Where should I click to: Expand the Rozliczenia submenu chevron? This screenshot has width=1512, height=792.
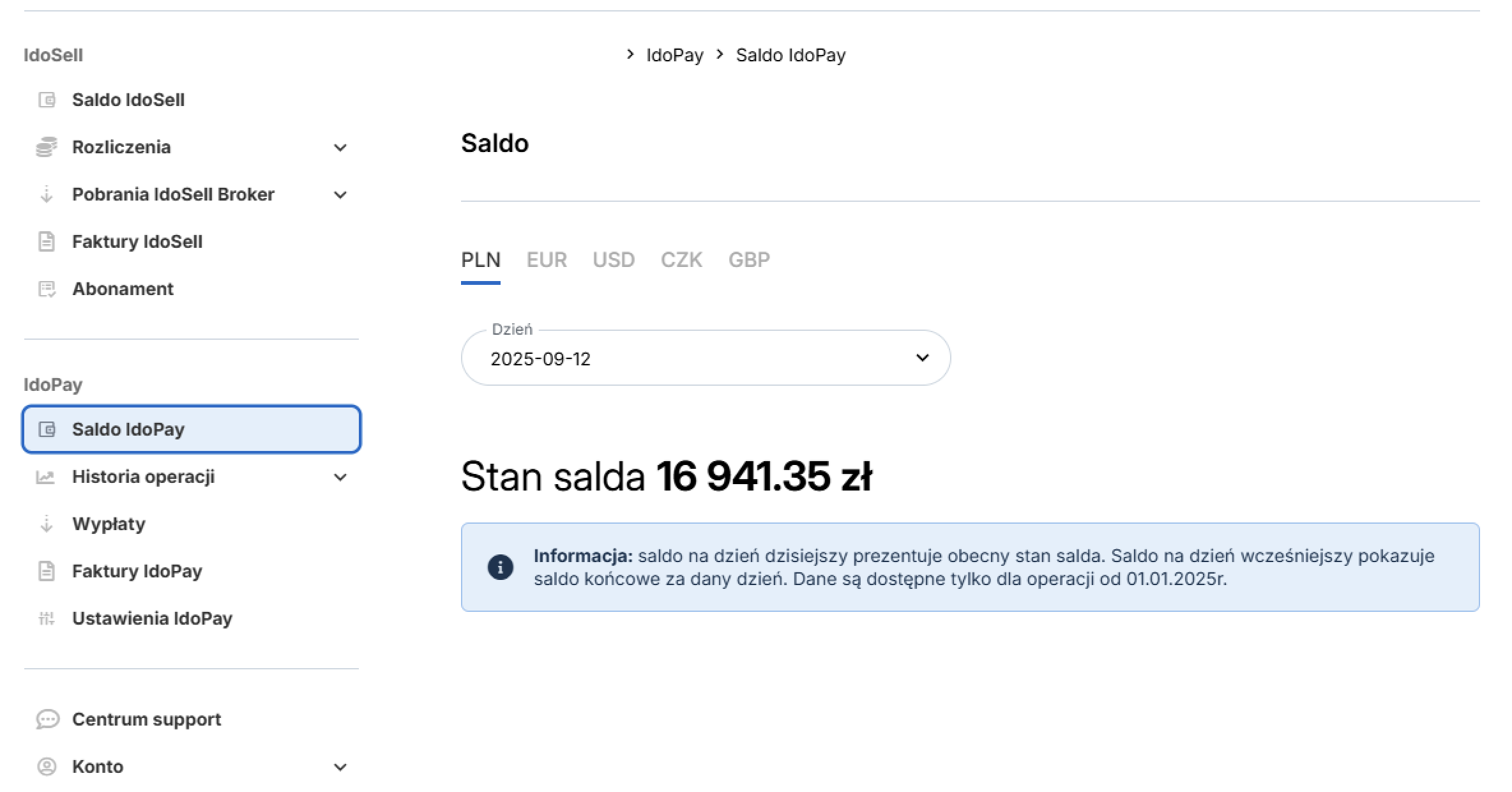coord(340,148)
